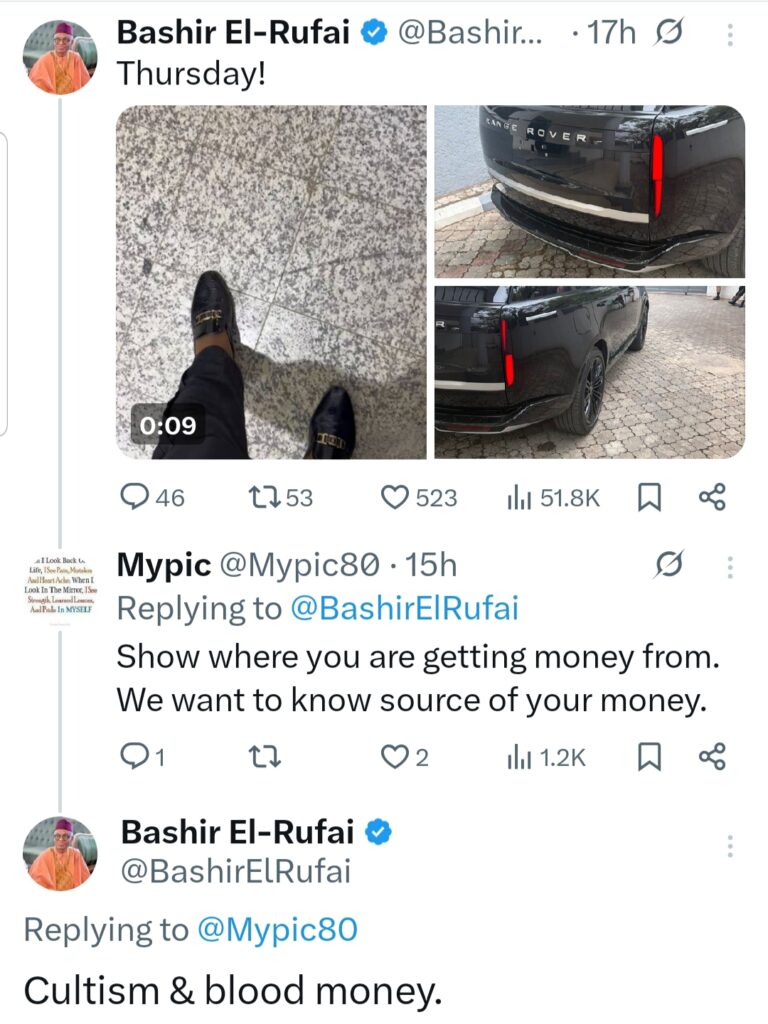Play the 0:09 shoe video
This screenshot has height=1024, width=768.
click(x=271, y=283)
